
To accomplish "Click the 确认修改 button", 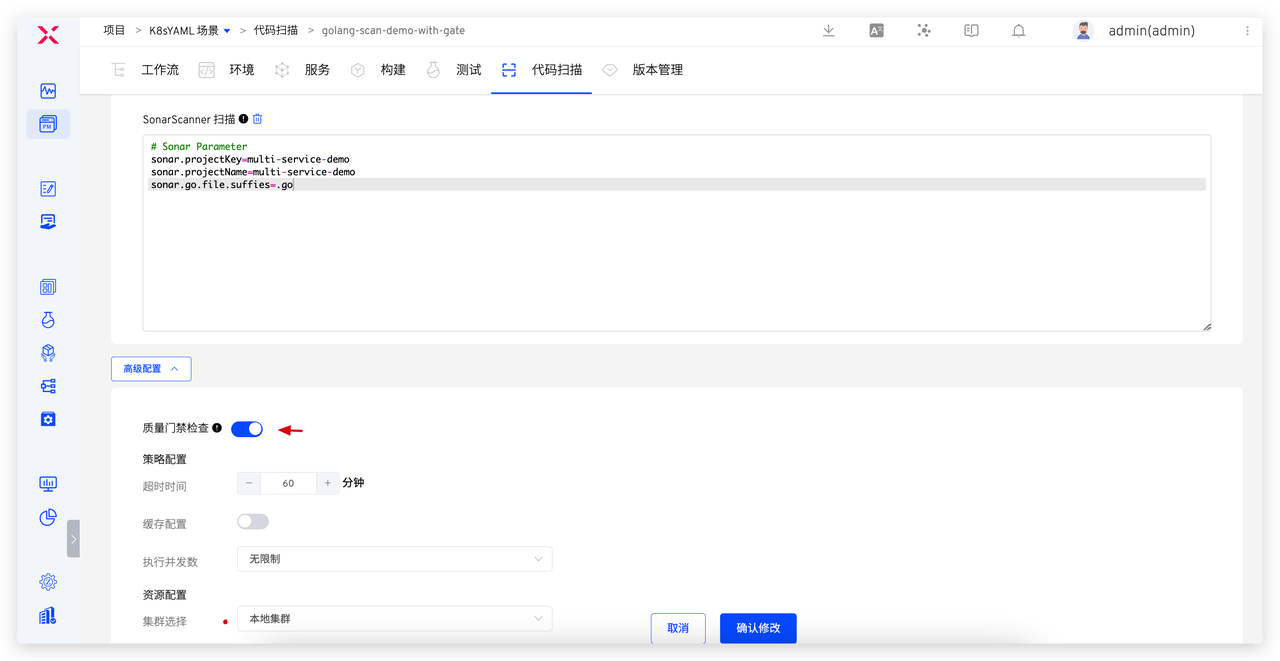I will click(x=758, y=628).
